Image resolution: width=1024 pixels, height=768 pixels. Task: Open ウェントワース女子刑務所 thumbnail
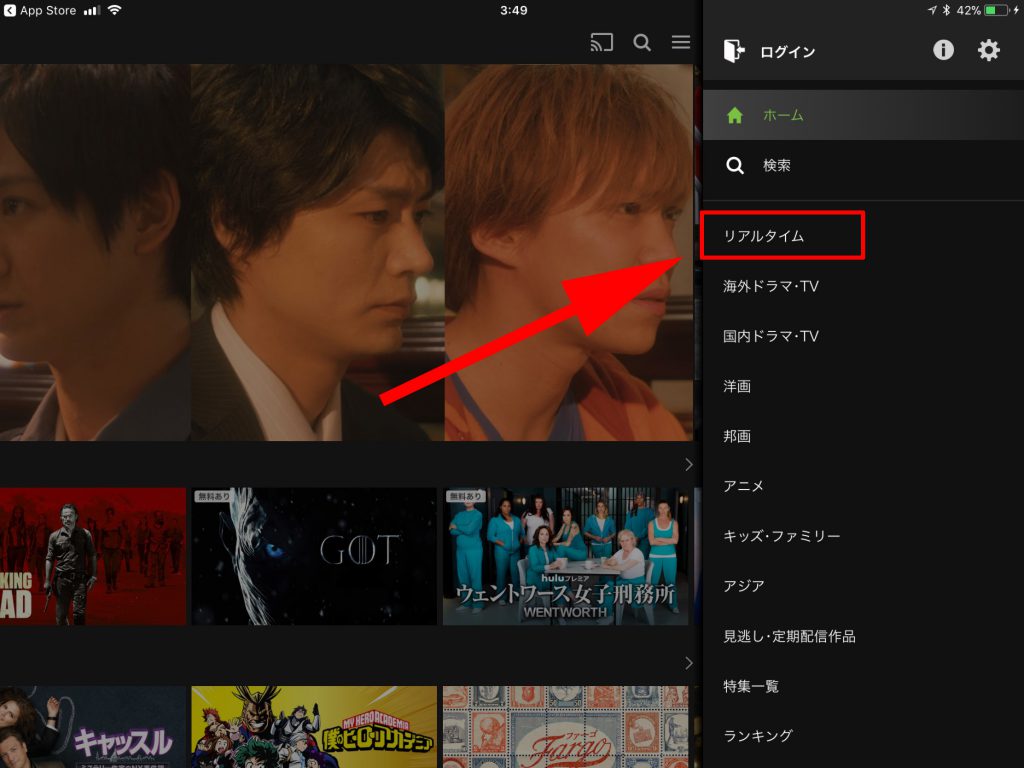click(x=566, y=556)
